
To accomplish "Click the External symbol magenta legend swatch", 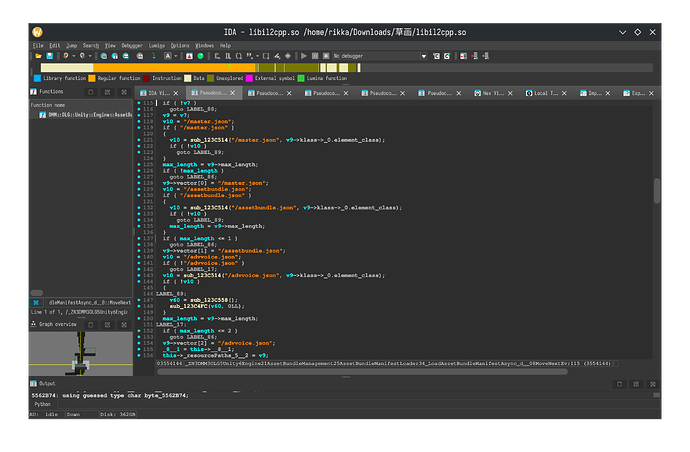I will tap(249, 78).
